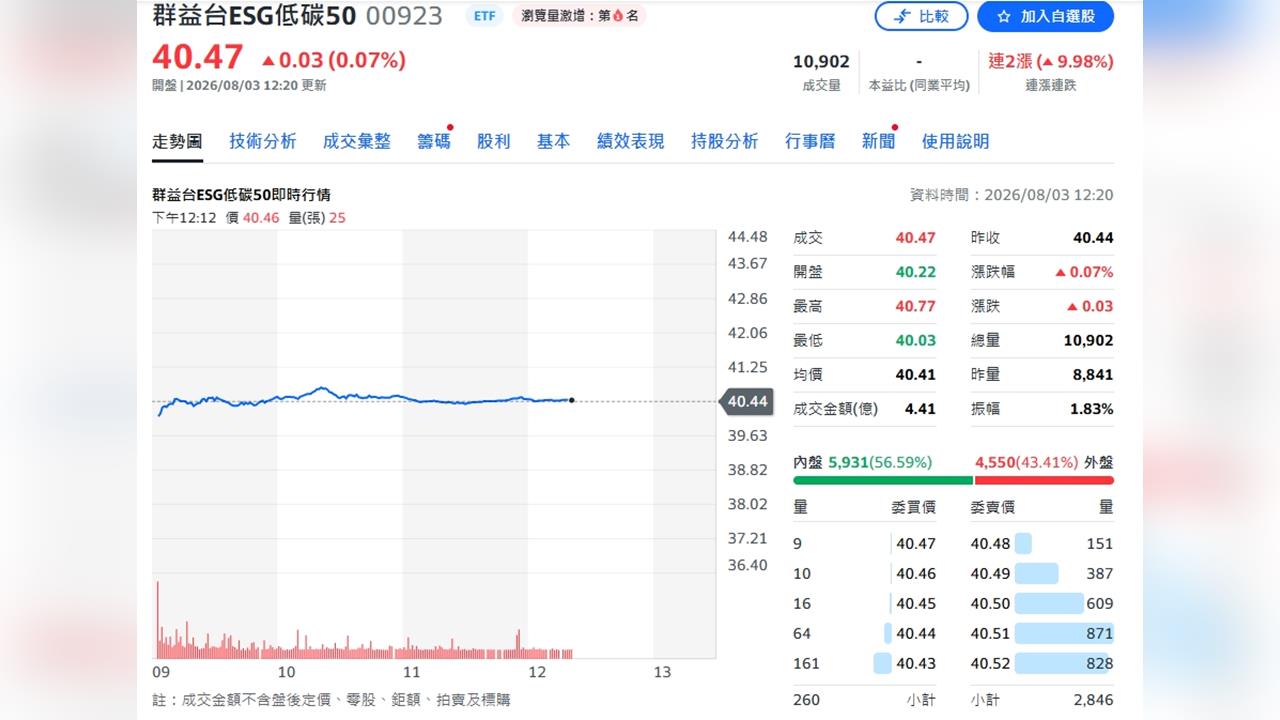Click the 10,902 volume figure in header
The width and height of the screenshot is (1280, 720).
[x=821, y=61]
